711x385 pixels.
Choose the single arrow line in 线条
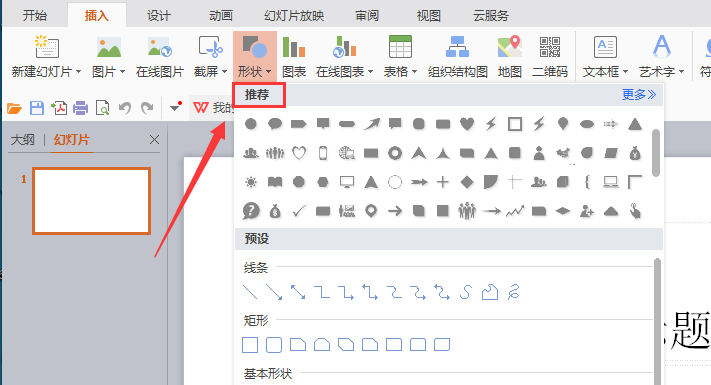point(274,292)
